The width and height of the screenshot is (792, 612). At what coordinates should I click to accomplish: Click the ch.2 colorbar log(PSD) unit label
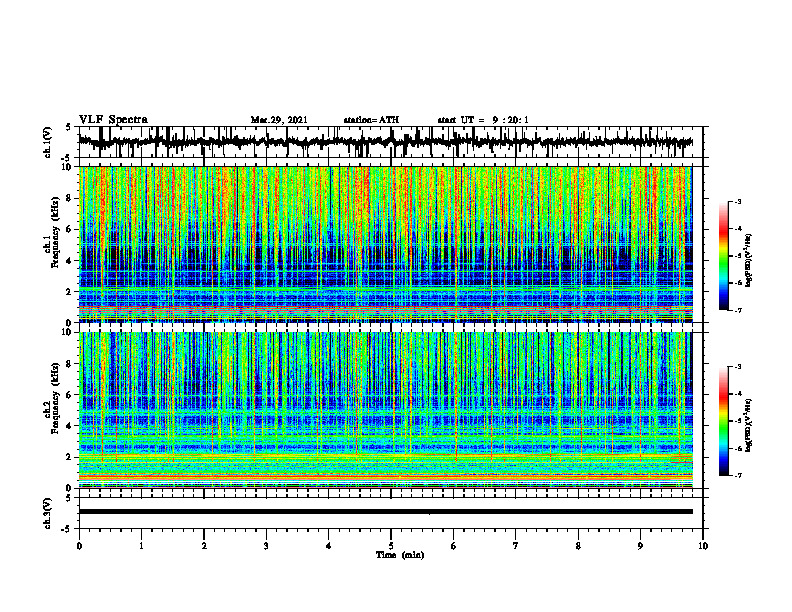[749, 426]
